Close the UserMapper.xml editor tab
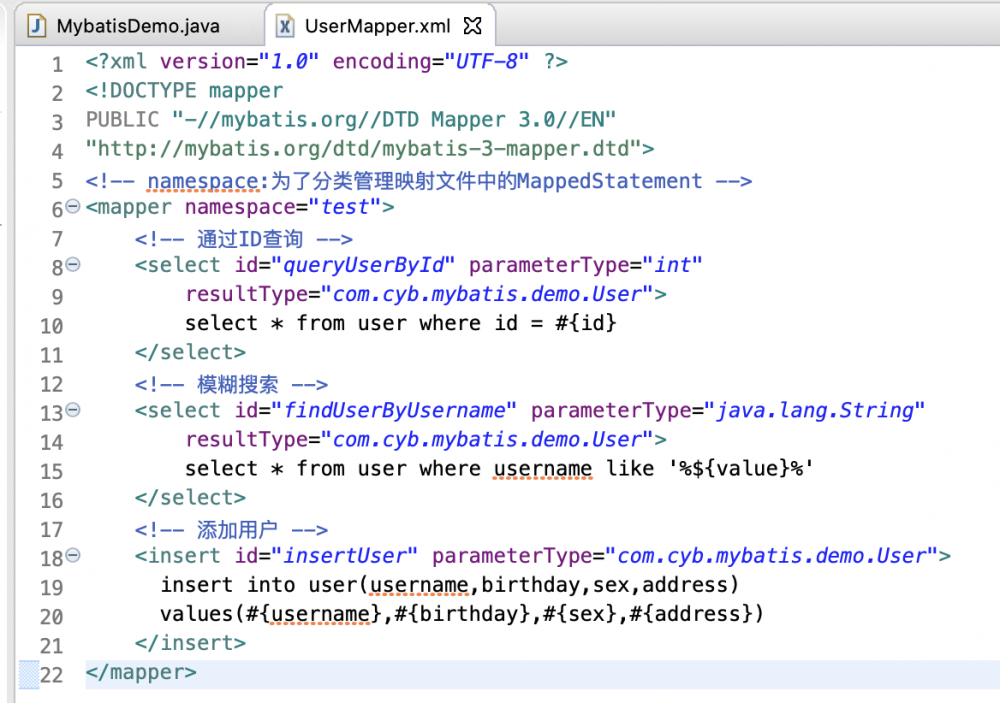 473,26
